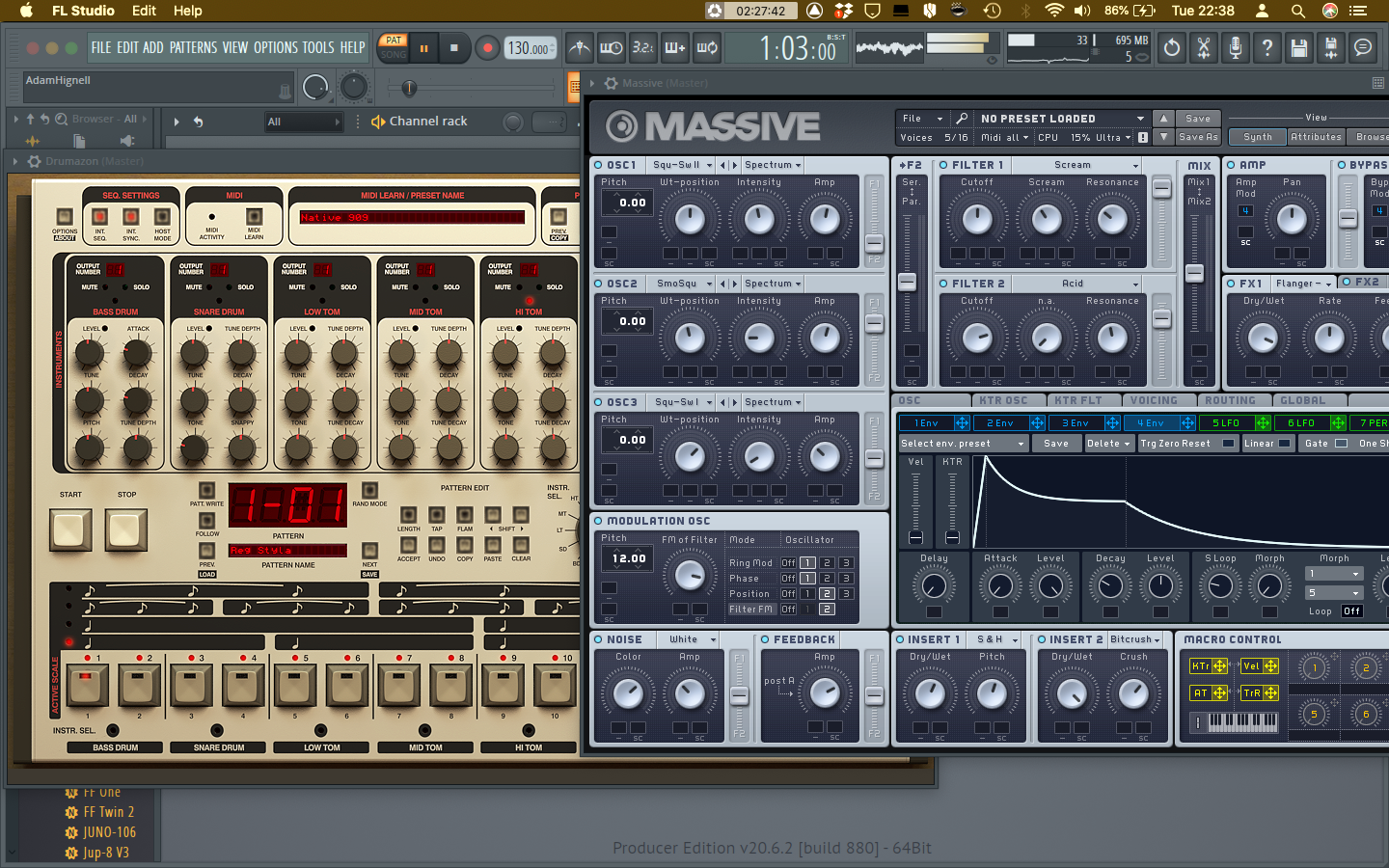Image resolution: width=1389 pixels, height=868 pixels.
Task: Click the speech bubble icon at top right
Action: (1363, 47)
